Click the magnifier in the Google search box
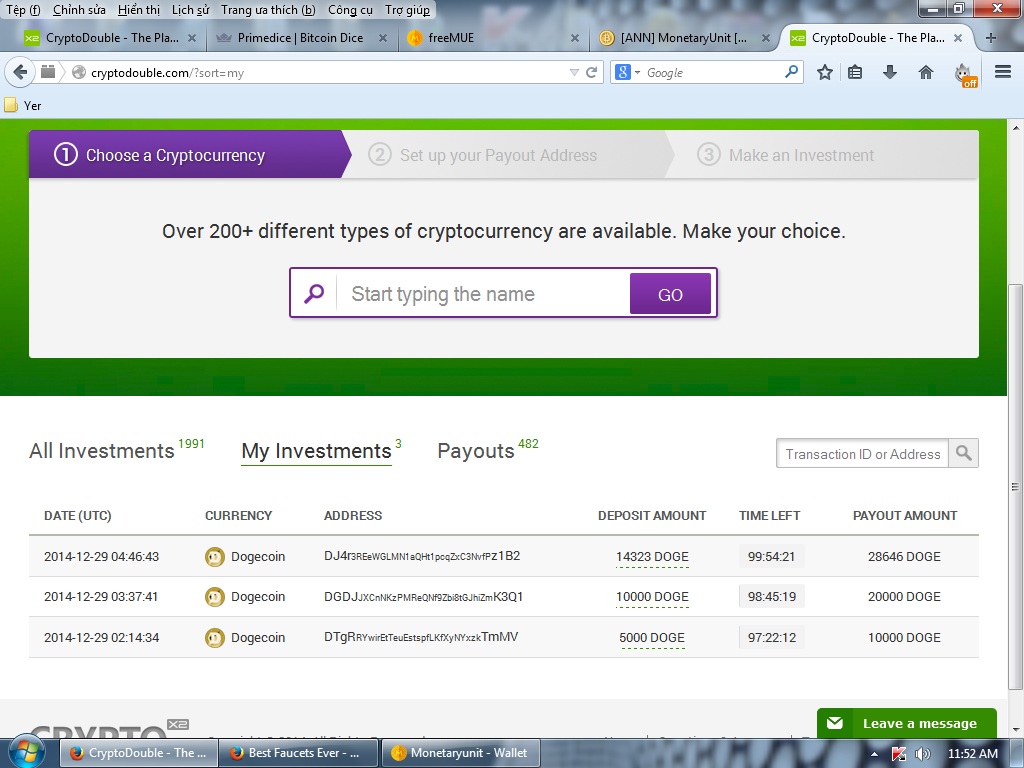1024x768 pixels. point(791,72)
